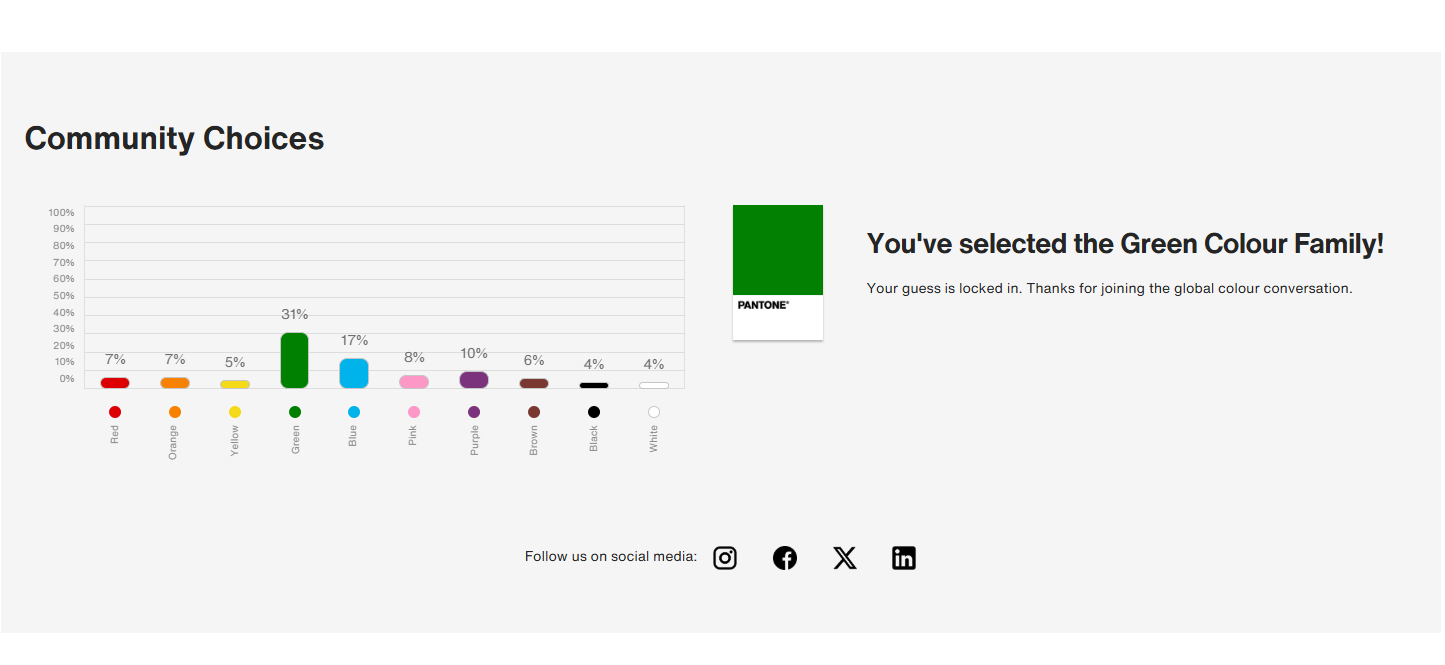The height and width of the screenshot is (665, 1445).
Task: Click the purple legend dot
Action: (474, 412)
